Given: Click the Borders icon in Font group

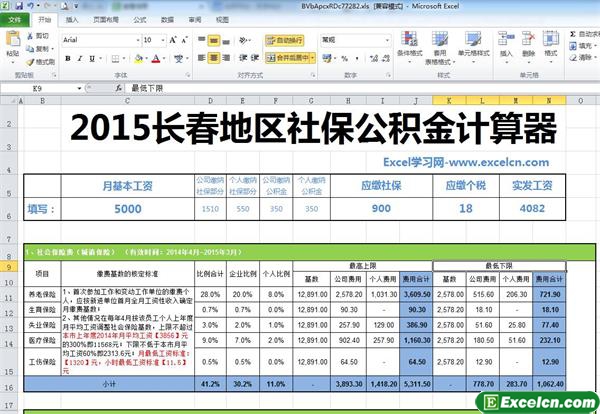Looking at the screenshot, I should (x=115, y=59).
